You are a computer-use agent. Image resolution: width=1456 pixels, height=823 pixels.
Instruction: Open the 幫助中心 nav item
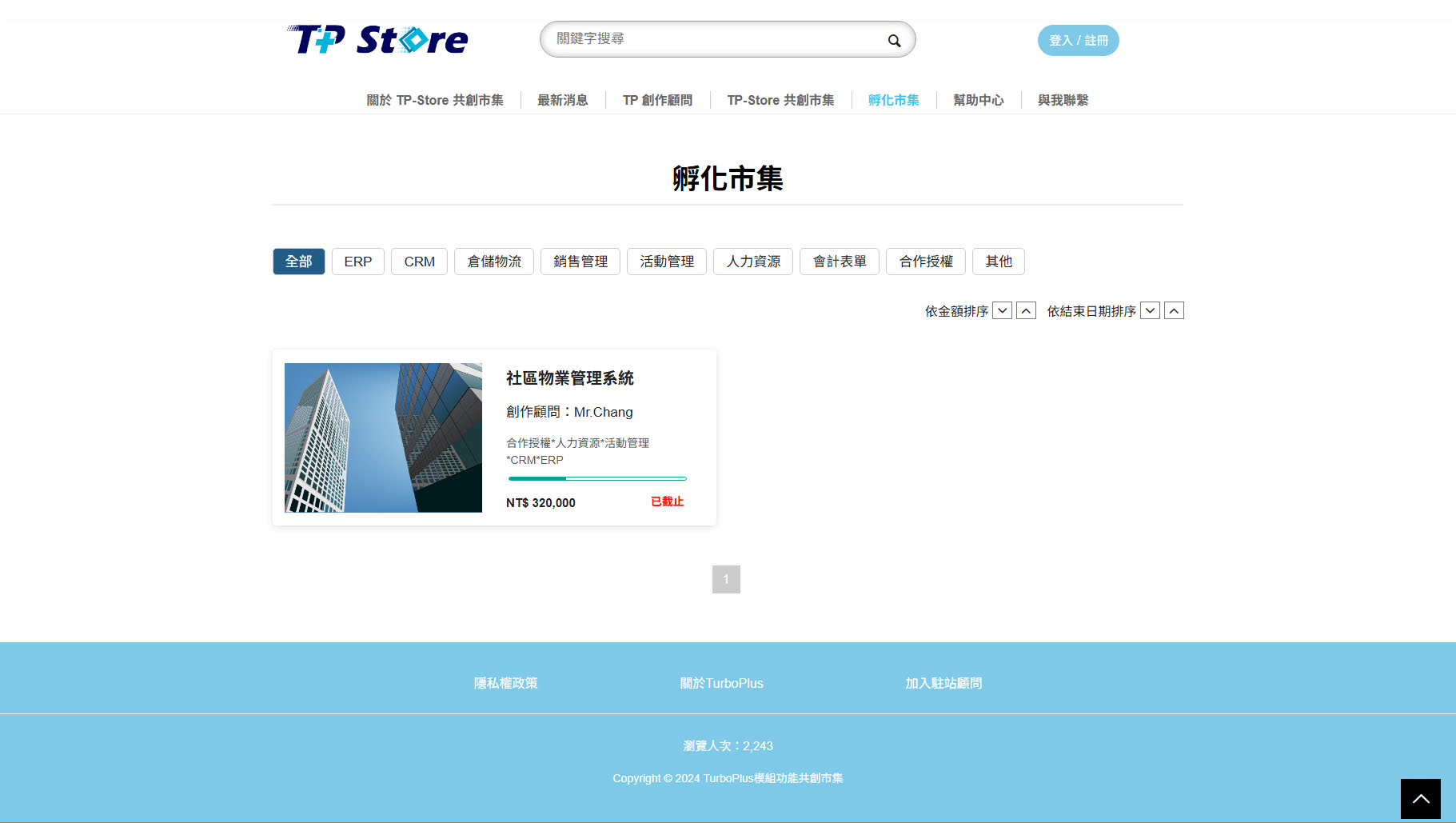coord(978,100)
